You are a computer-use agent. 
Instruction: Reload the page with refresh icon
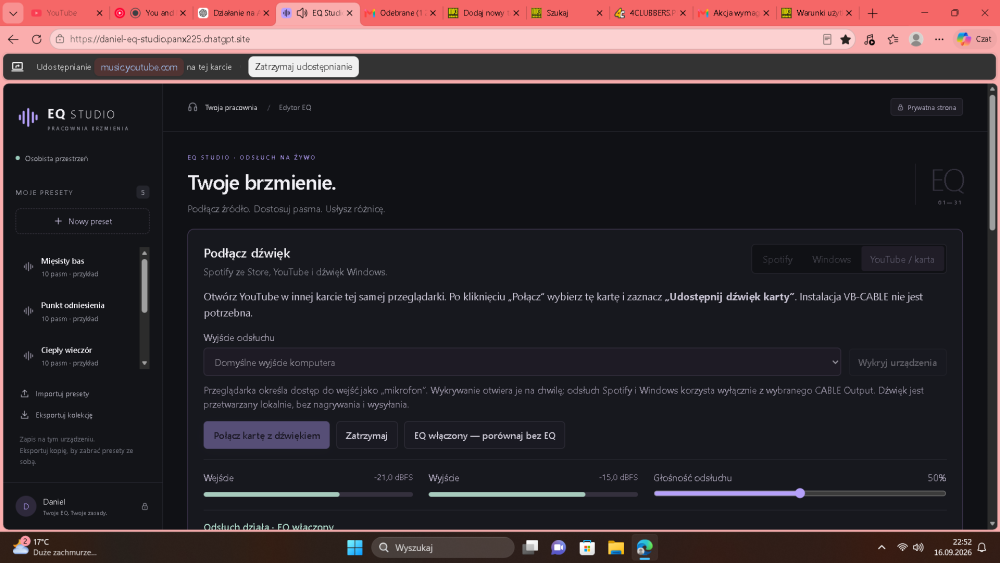(36, 39)
